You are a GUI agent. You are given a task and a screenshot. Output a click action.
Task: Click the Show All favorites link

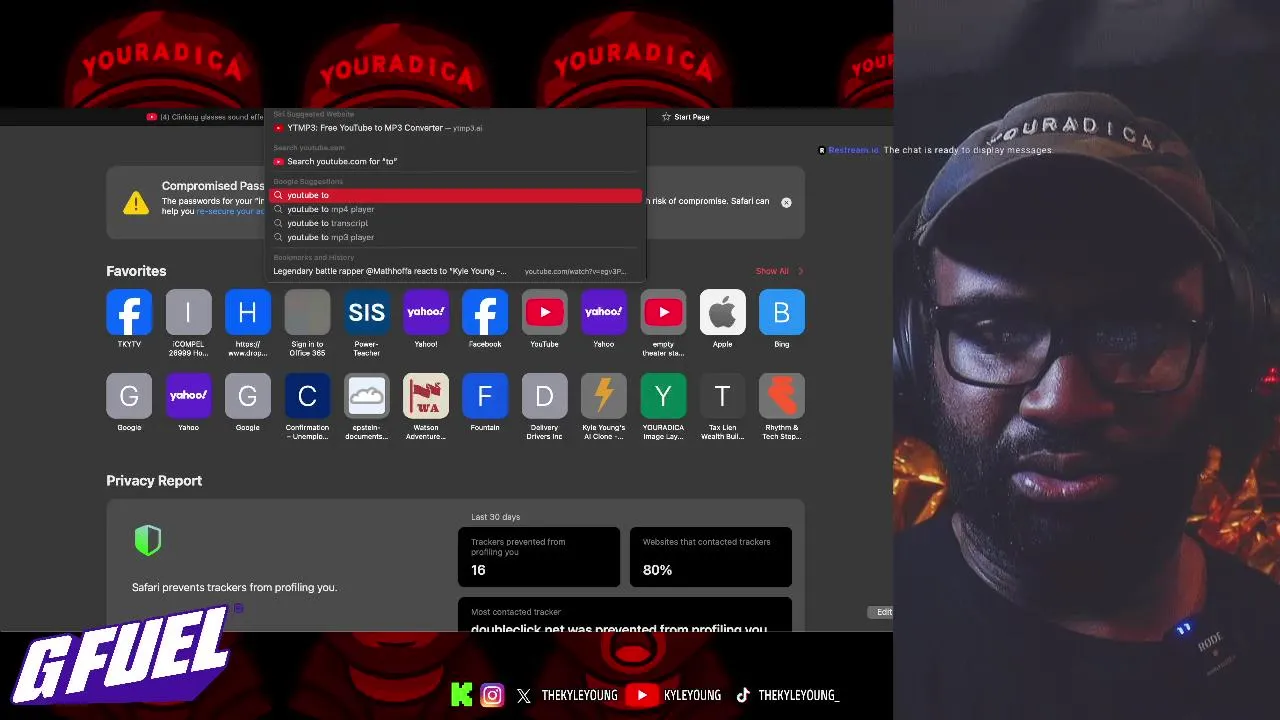click(x=772, y=271)
